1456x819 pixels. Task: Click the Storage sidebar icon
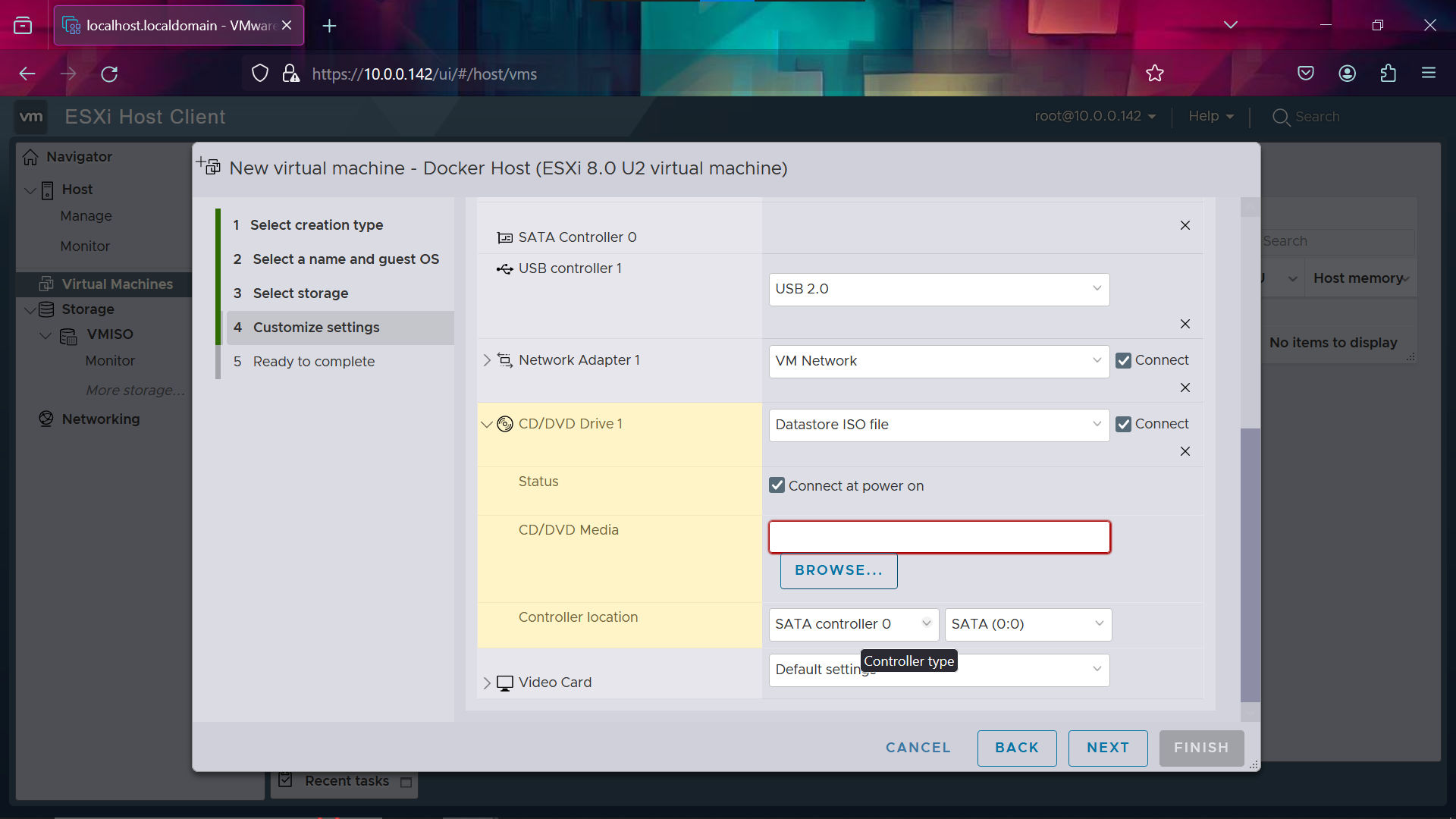[48, 308]
